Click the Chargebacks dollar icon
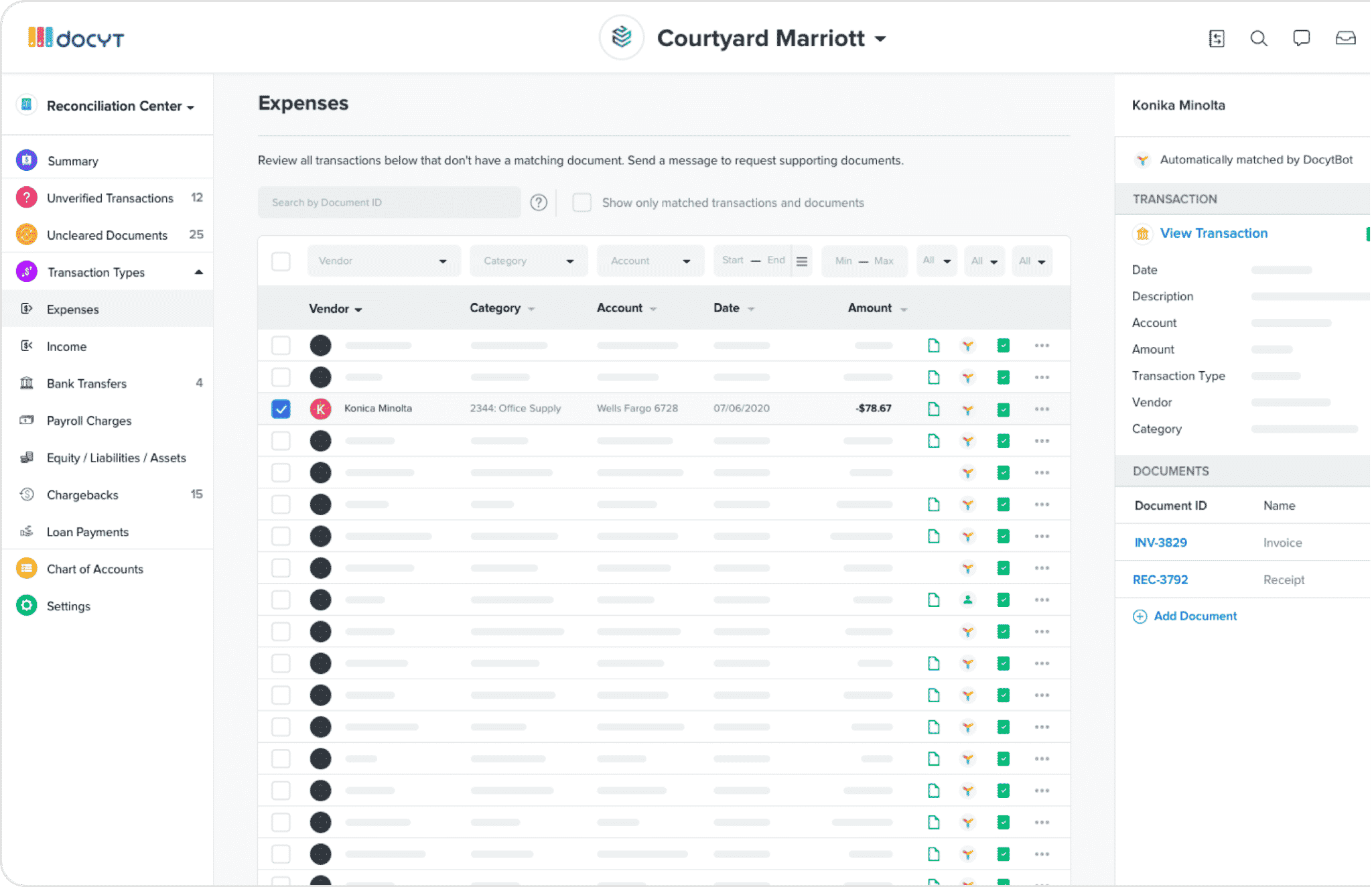1372x887 pixels. coord(27,494)
